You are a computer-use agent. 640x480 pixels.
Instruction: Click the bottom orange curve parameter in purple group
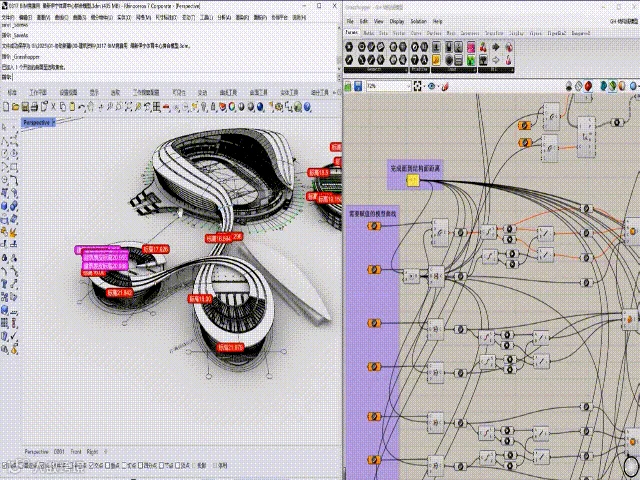[x=374, y=460]
